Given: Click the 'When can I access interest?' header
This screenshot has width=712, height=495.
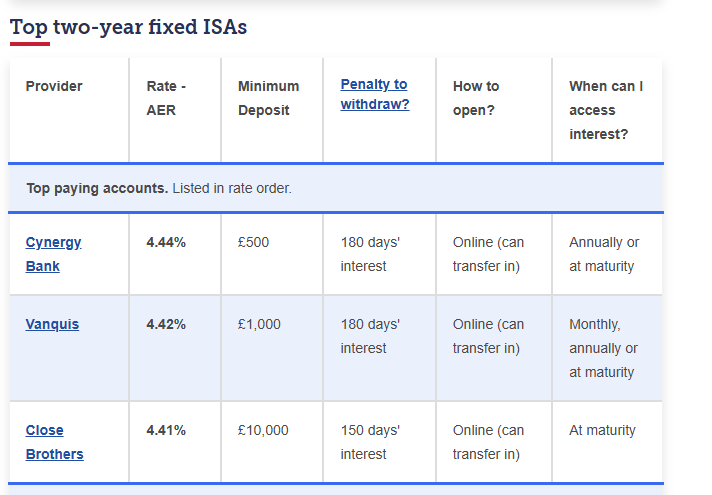Looking at the screenshot, I should click(606, 110).
